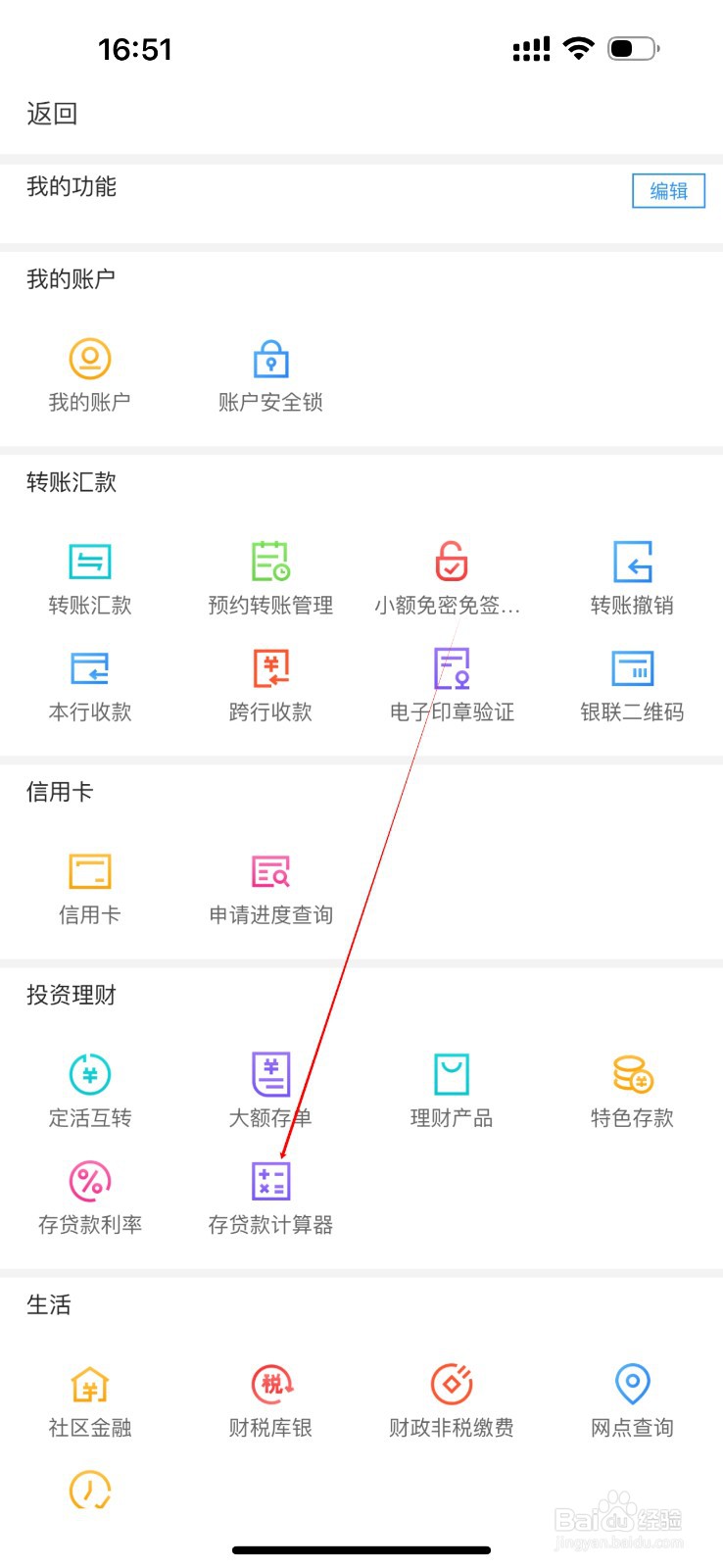This screenshot has width=723, height=1568.
Task: Open the 电子印章验证 stamp icon
Action: [x=452, y=668]
